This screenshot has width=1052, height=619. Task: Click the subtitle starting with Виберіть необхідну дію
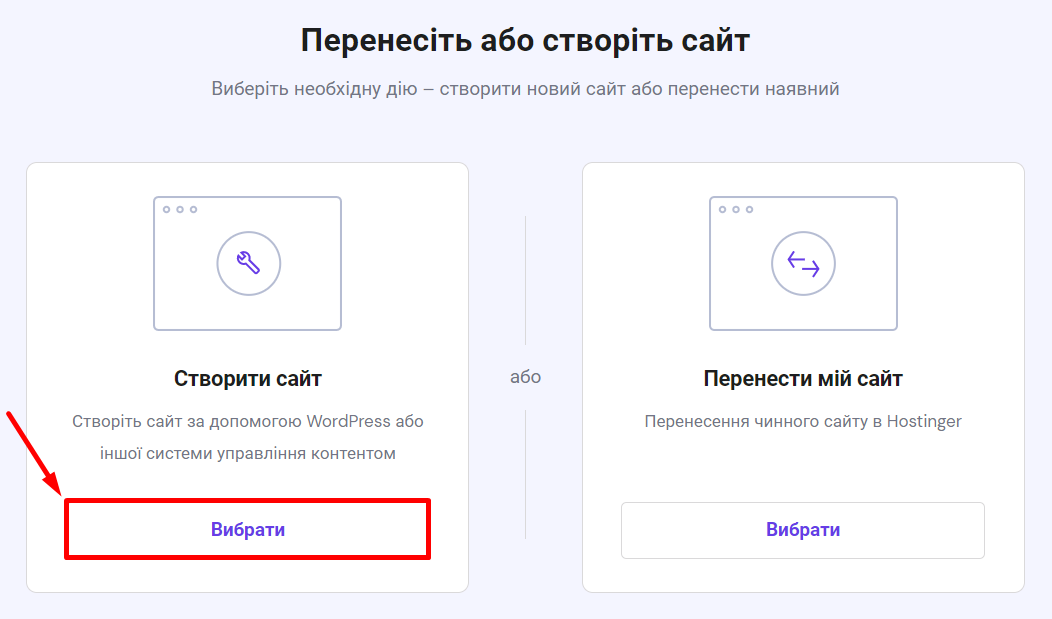[525, 89]
